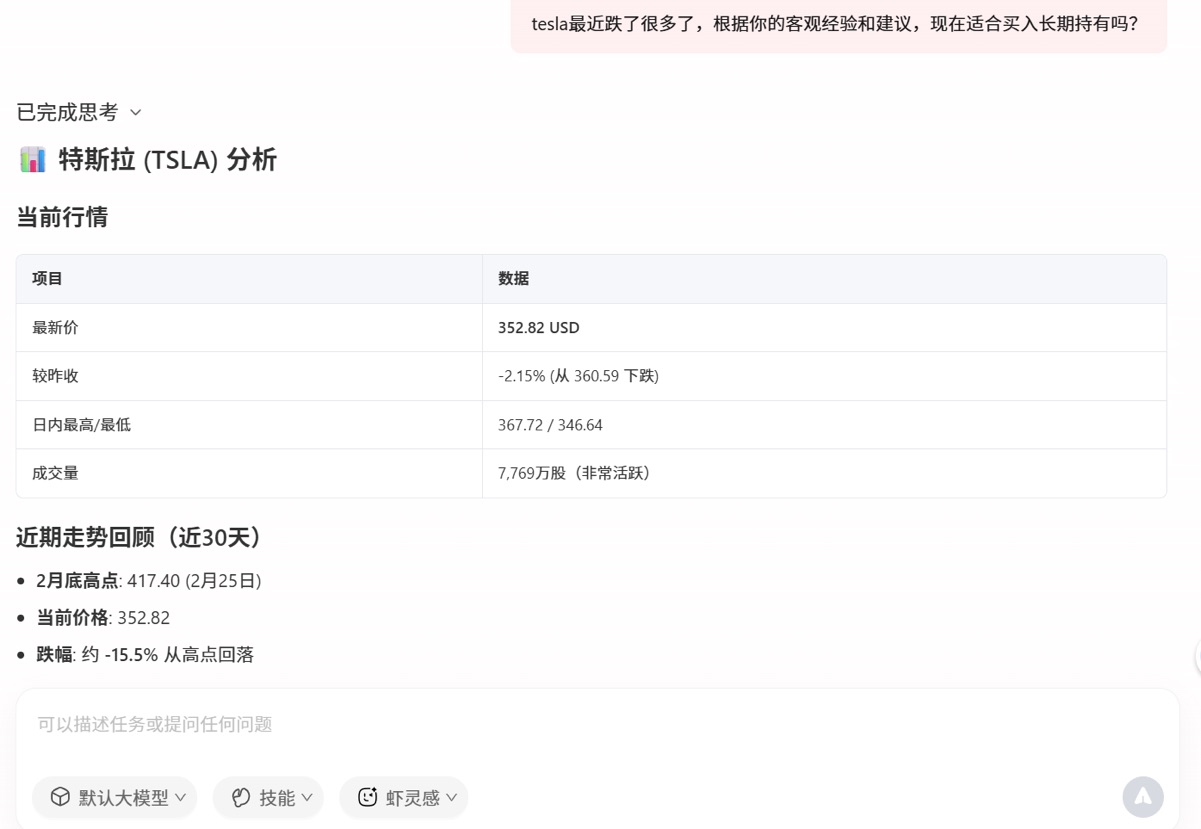This screenshot has width=1201, height=829.
Task: Collapse the 已完成思考 thinking section
Action: point(79,112)
